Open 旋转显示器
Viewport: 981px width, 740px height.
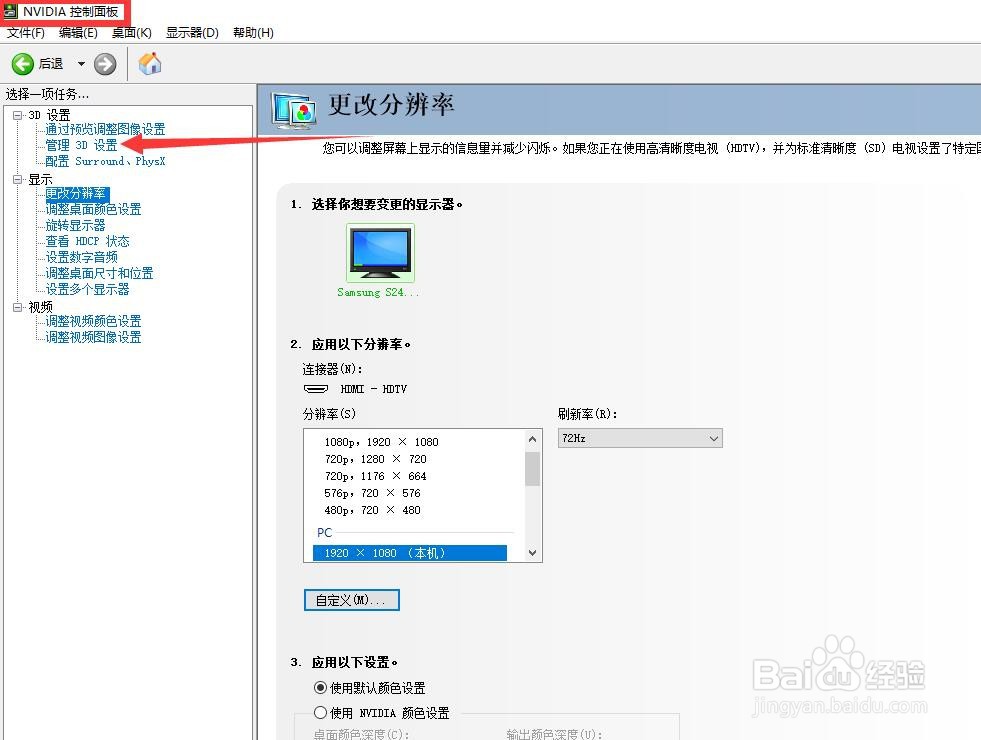75,225
